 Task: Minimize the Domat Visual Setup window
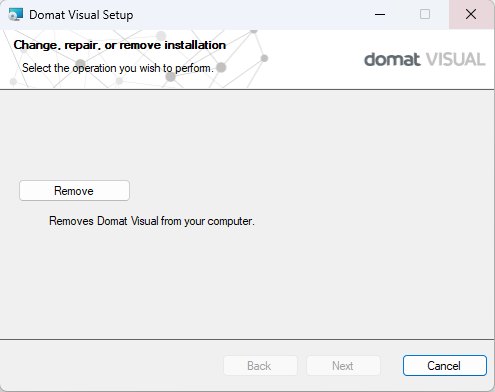380,14
